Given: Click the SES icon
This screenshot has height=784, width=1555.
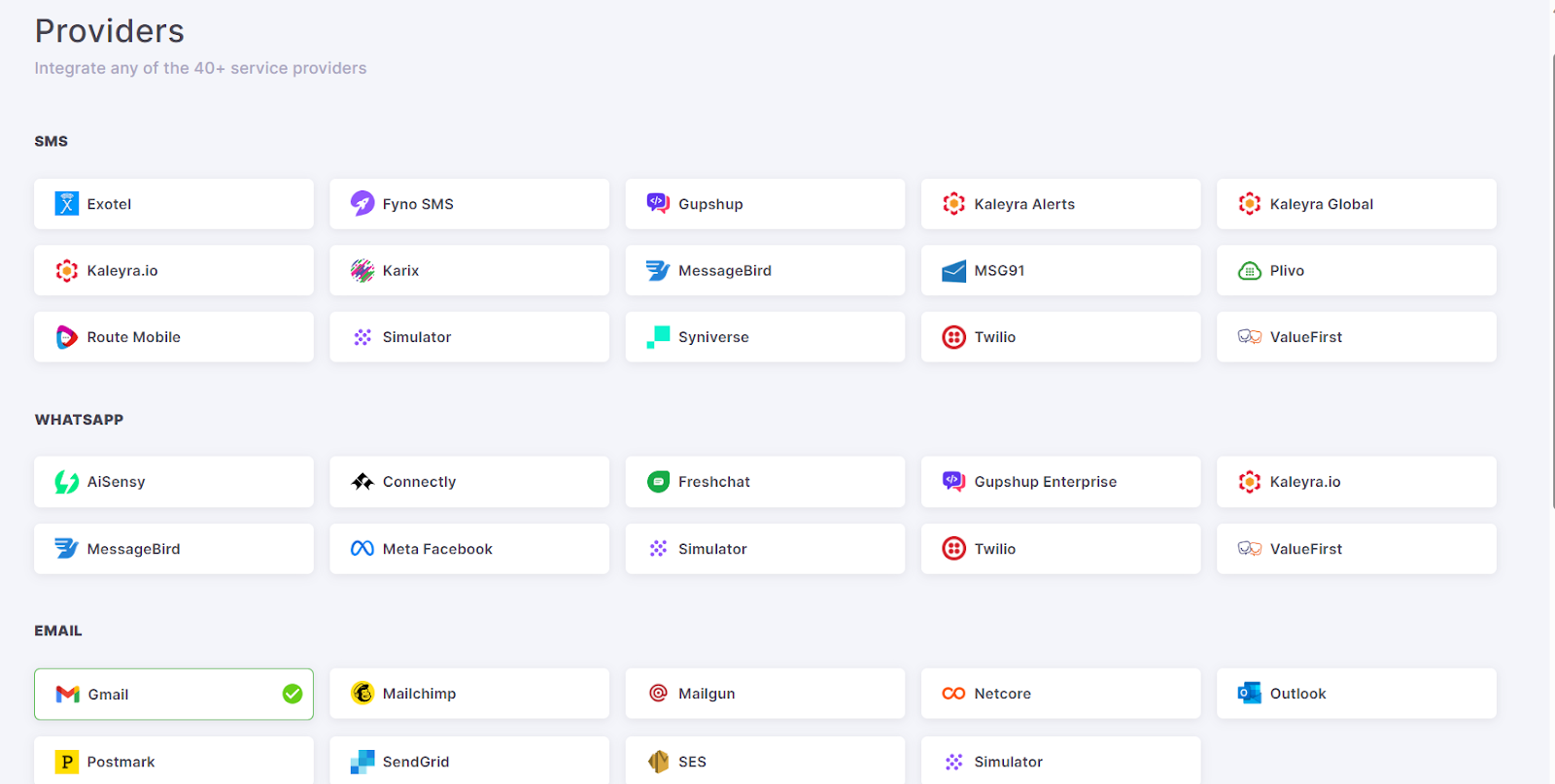Looking at the screenshot, I should coord(658,762).
